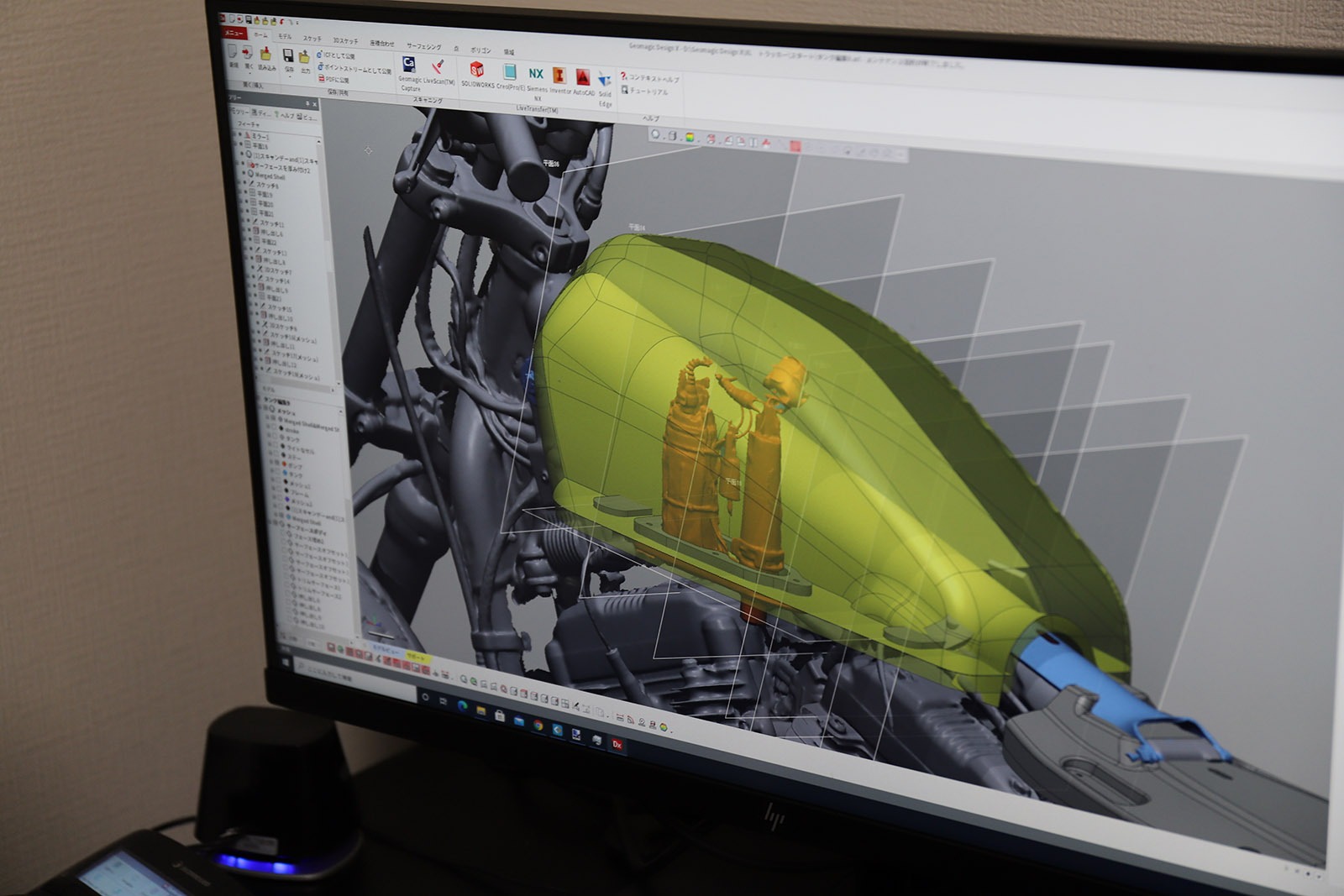Click the 新規 (New) document icon
1344x896 pixels.
pyautogui.click(x=233, y=52)
